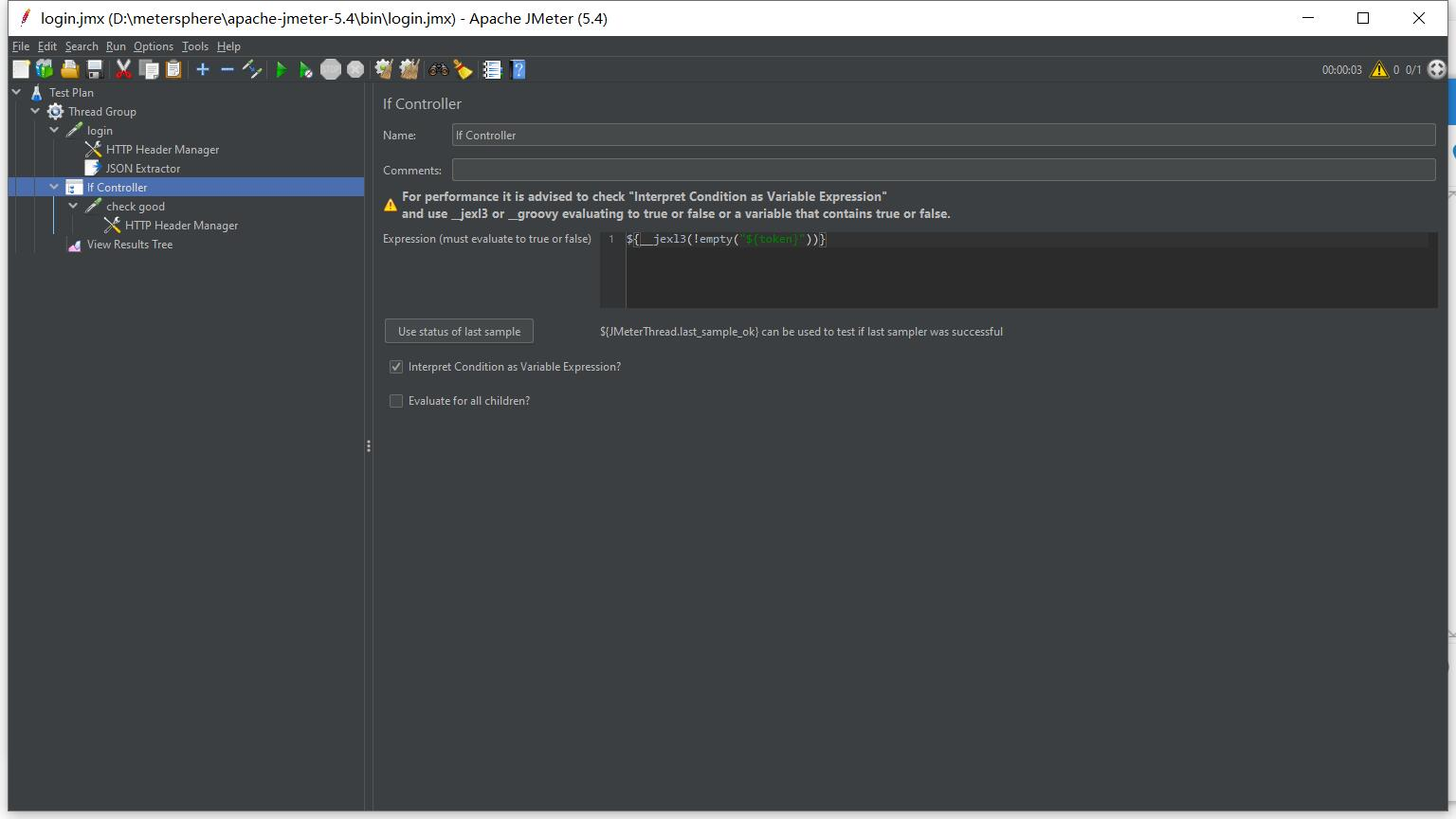The width and height of the screenshot is (1456, 819).
Task: Open the Templates icon in the toolbar
Action: click(x=45, y=69)
